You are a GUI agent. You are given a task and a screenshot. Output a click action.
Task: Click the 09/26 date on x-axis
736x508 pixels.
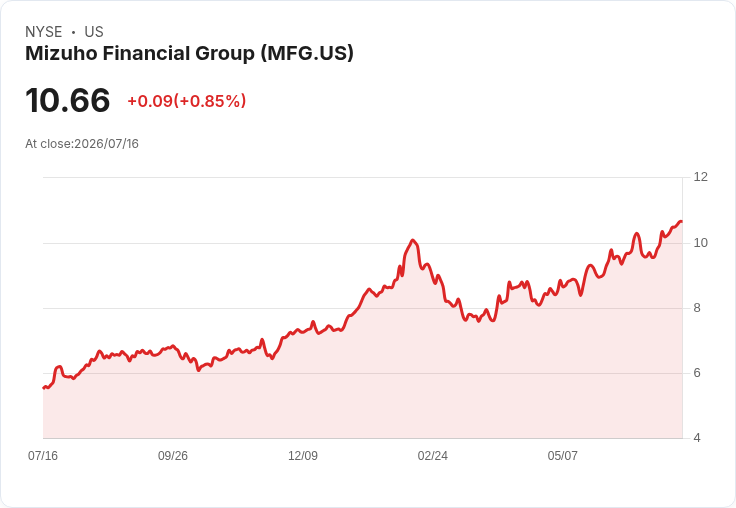[173, 455]
